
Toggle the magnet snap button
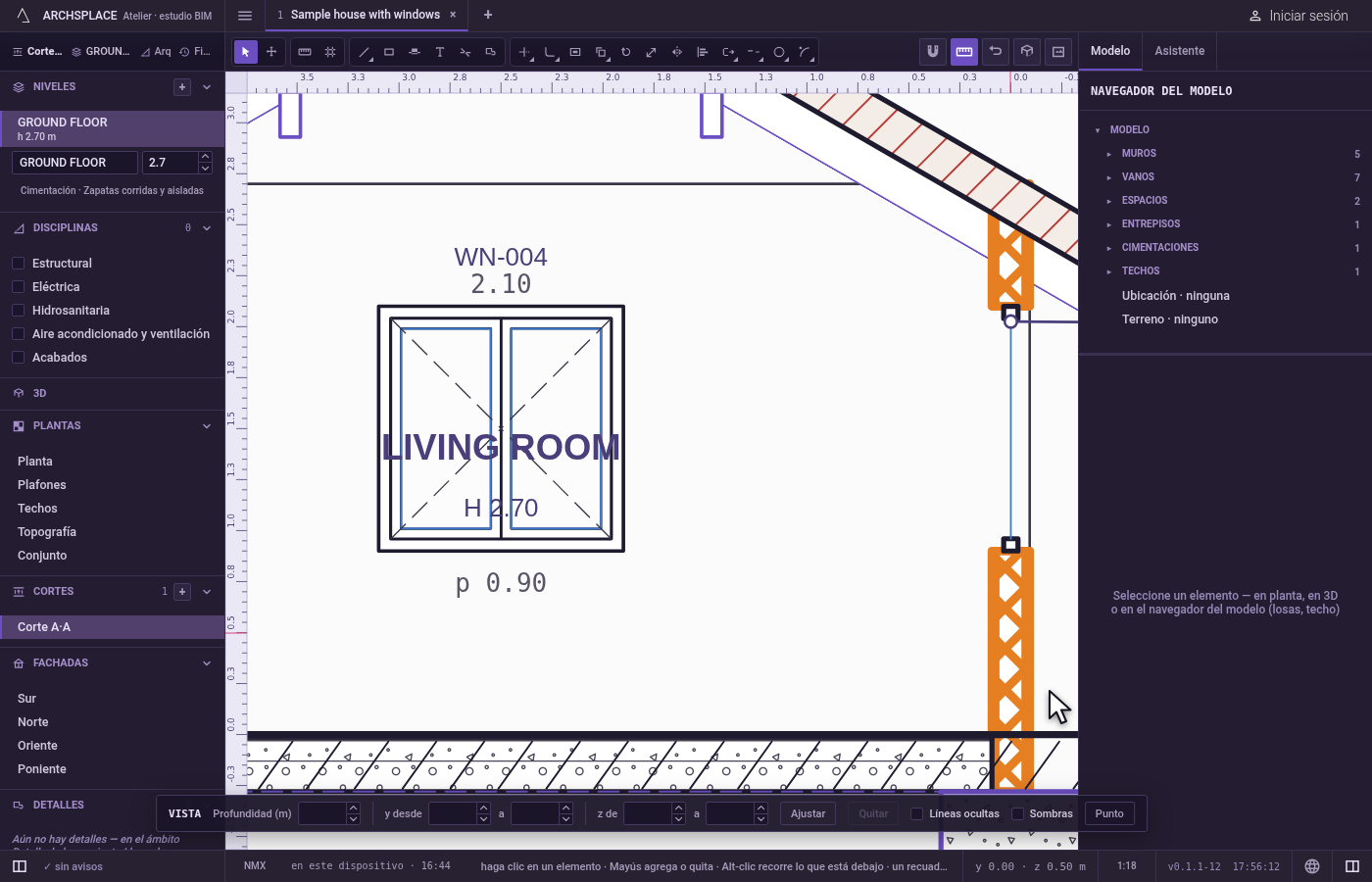(933, 51)
